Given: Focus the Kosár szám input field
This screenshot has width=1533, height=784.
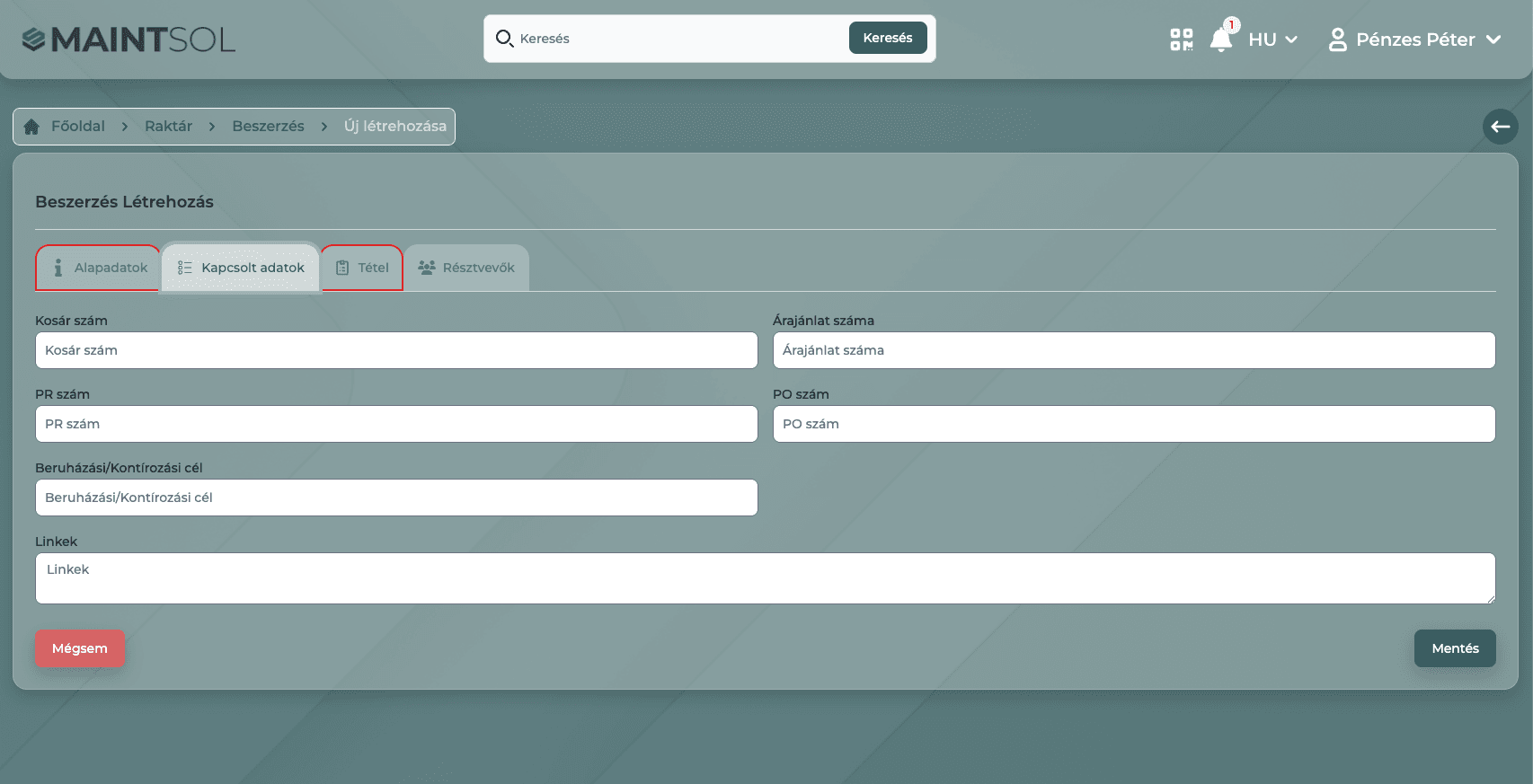Looking at the screenshot, I should click(x=396, y=350).
